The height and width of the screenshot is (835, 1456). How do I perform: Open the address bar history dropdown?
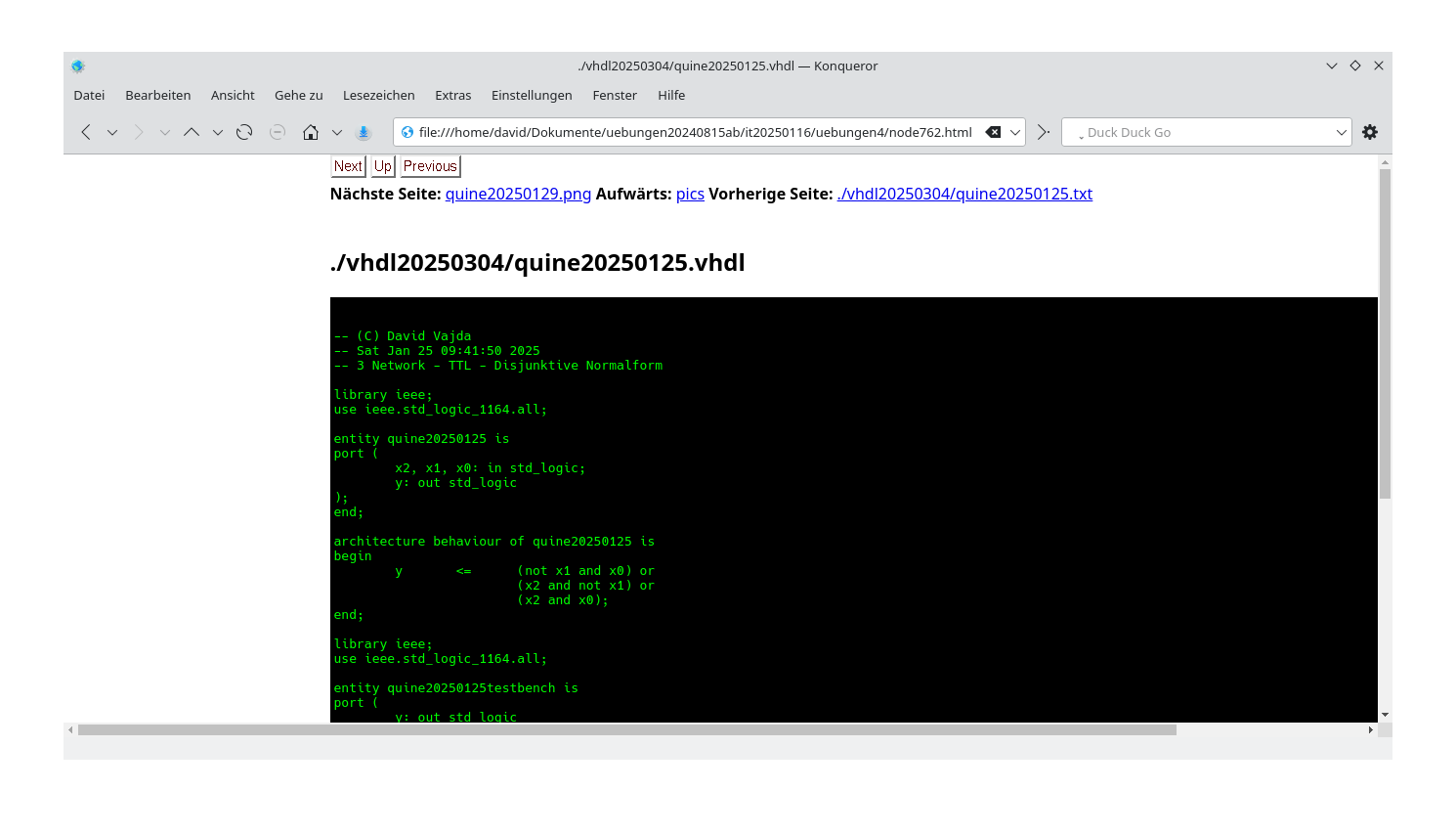coord(1016,131)
